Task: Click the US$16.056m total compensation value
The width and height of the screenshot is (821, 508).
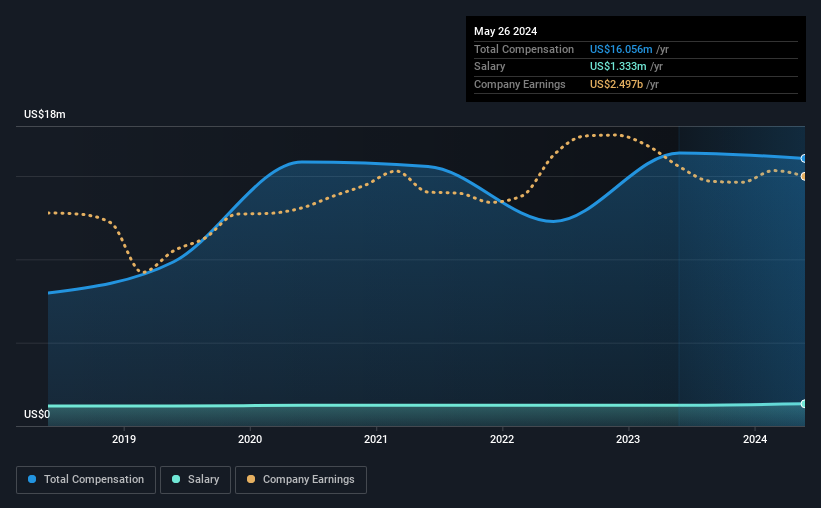Action: [621, 49]
